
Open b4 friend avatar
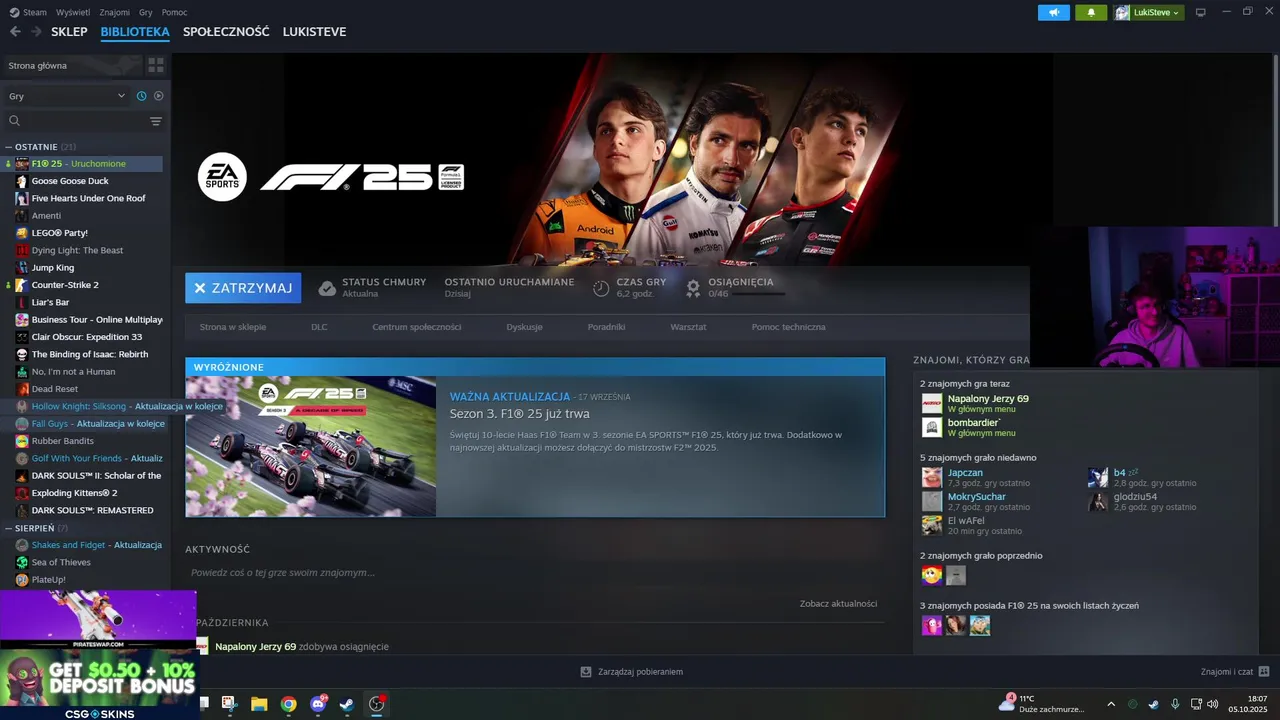(1098, 477)
